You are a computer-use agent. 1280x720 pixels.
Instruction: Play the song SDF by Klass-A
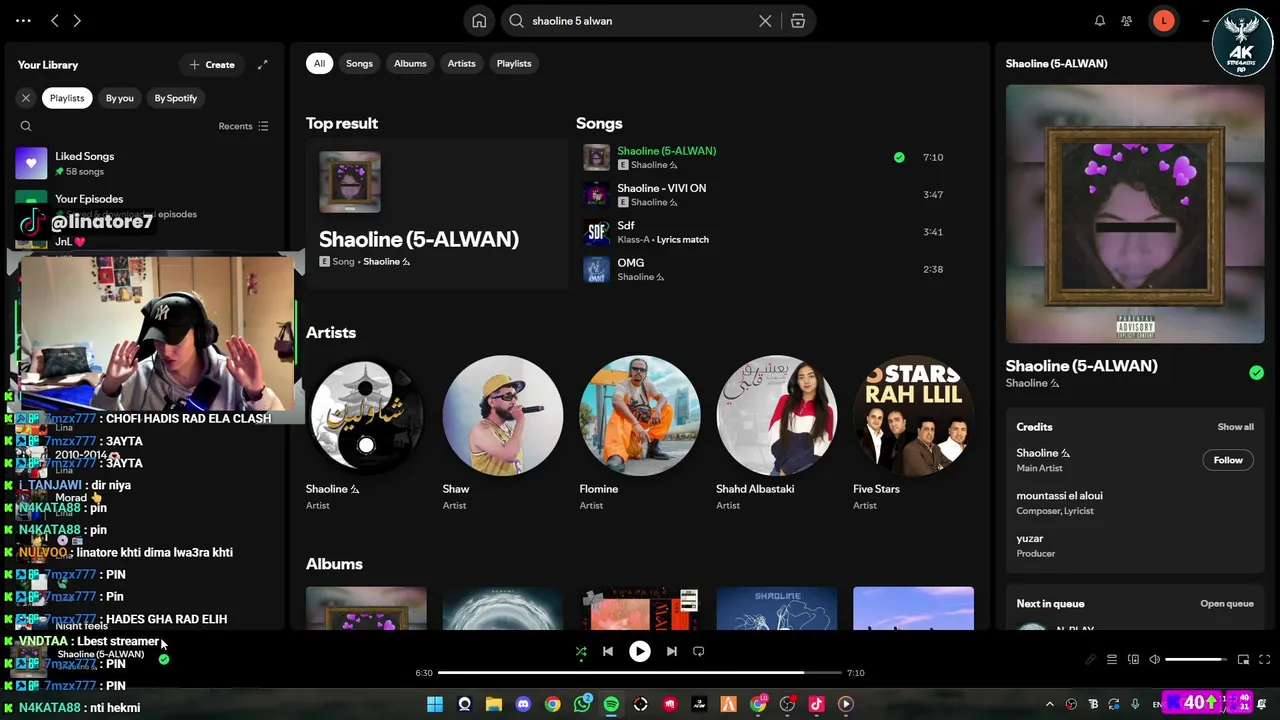click(x=765, y=232)
